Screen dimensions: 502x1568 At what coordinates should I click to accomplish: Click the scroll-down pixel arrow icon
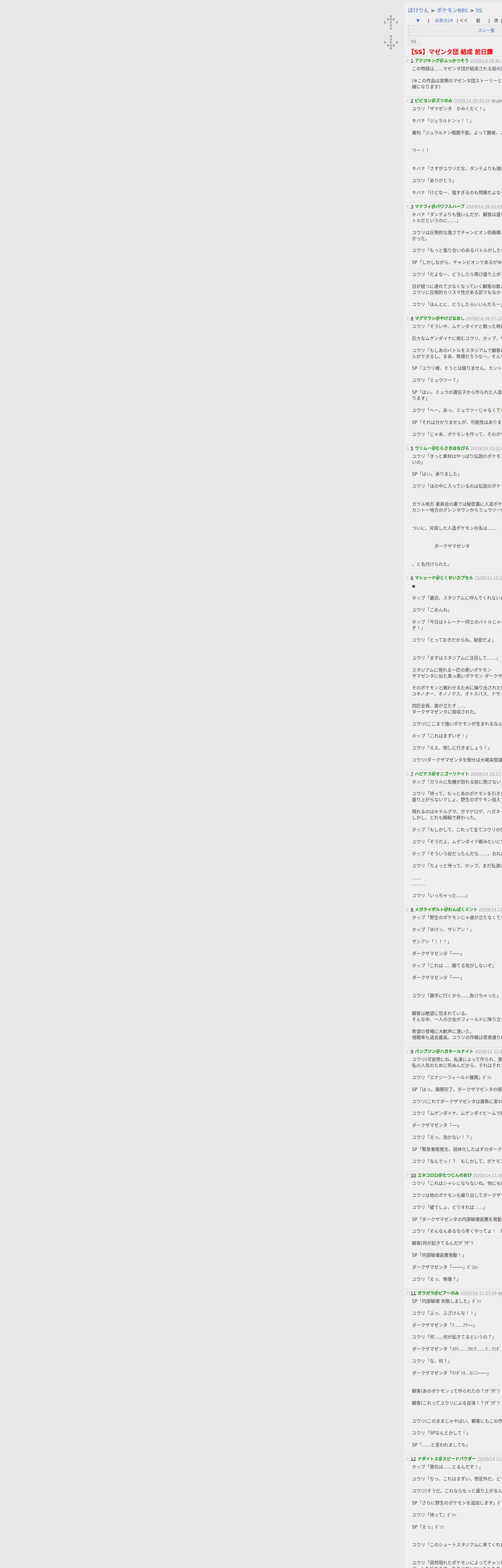click(391, 42)
